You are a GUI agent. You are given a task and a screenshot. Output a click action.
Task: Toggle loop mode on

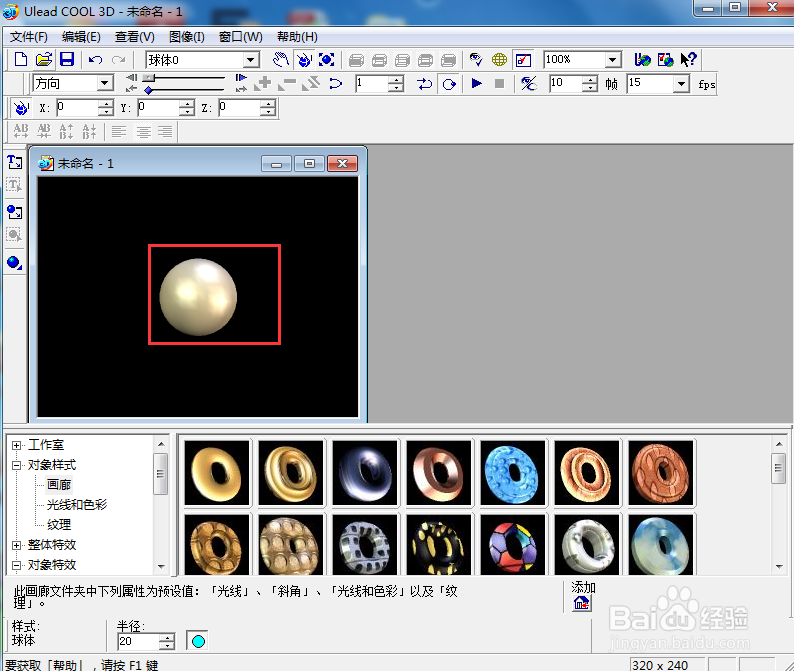pyautogui.click(x=449, y=84)
